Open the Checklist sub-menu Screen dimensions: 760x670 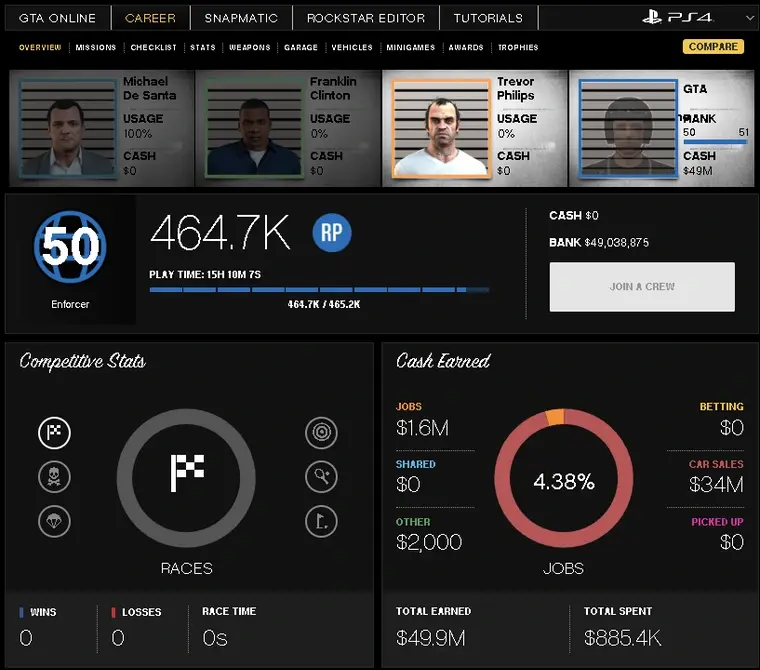click(154, 47)
